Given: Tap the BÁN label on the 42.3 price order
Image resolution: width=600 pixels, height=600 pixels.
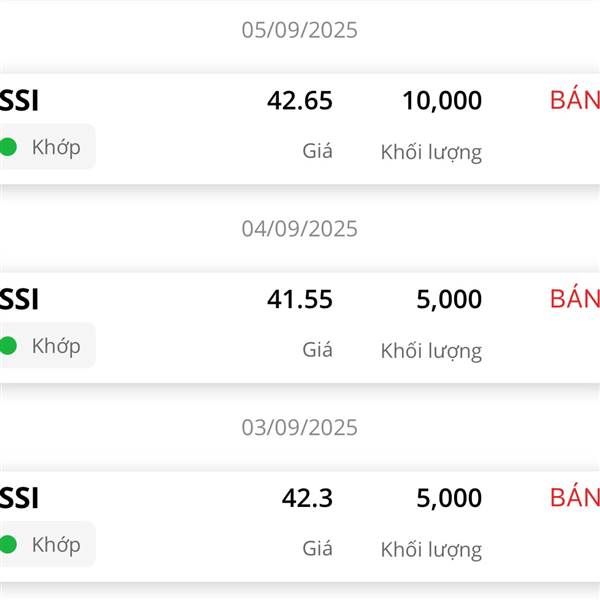Looking at the screenshot, I should (575, 497).
